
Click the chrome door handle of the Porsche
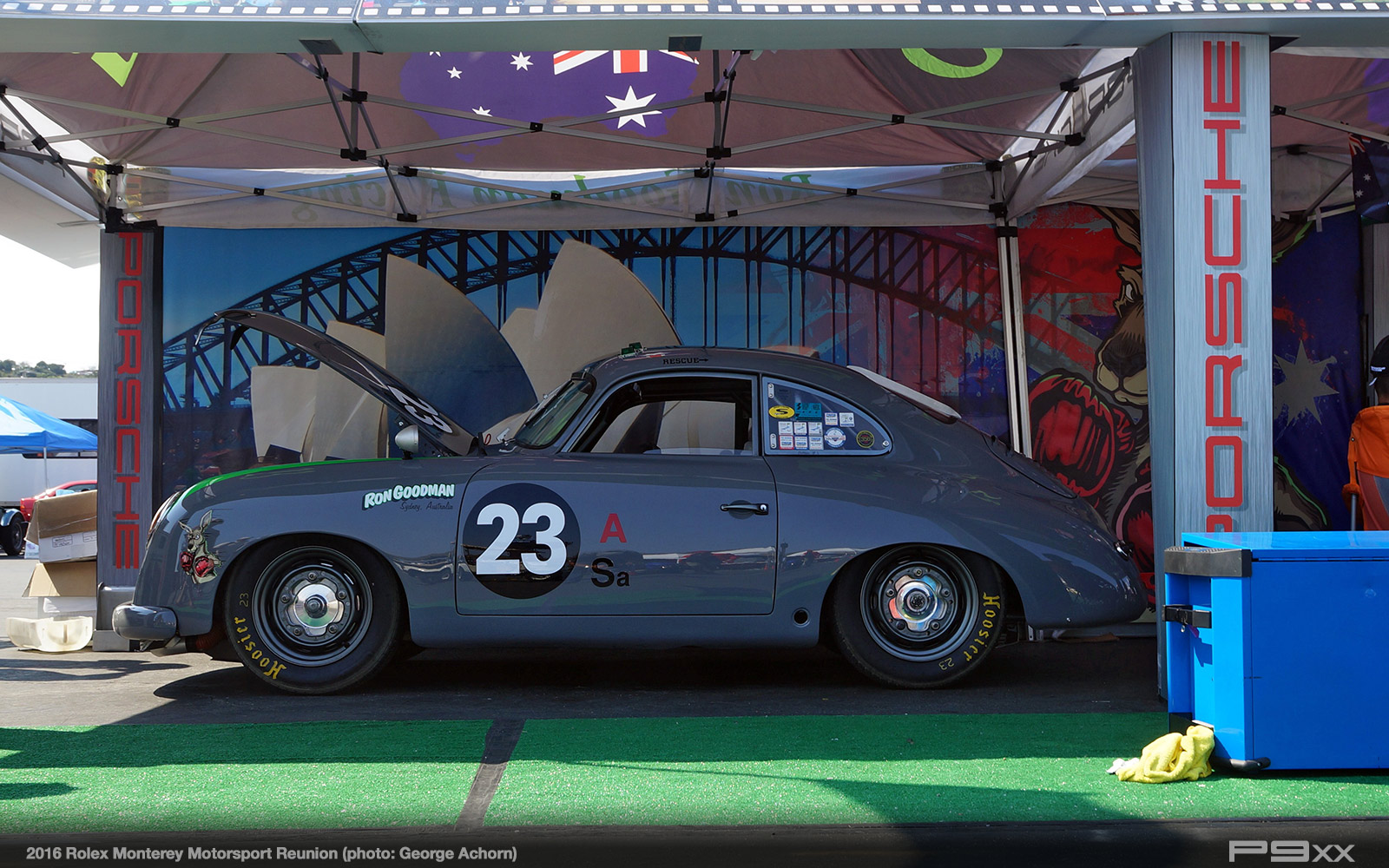coord(744,508)
